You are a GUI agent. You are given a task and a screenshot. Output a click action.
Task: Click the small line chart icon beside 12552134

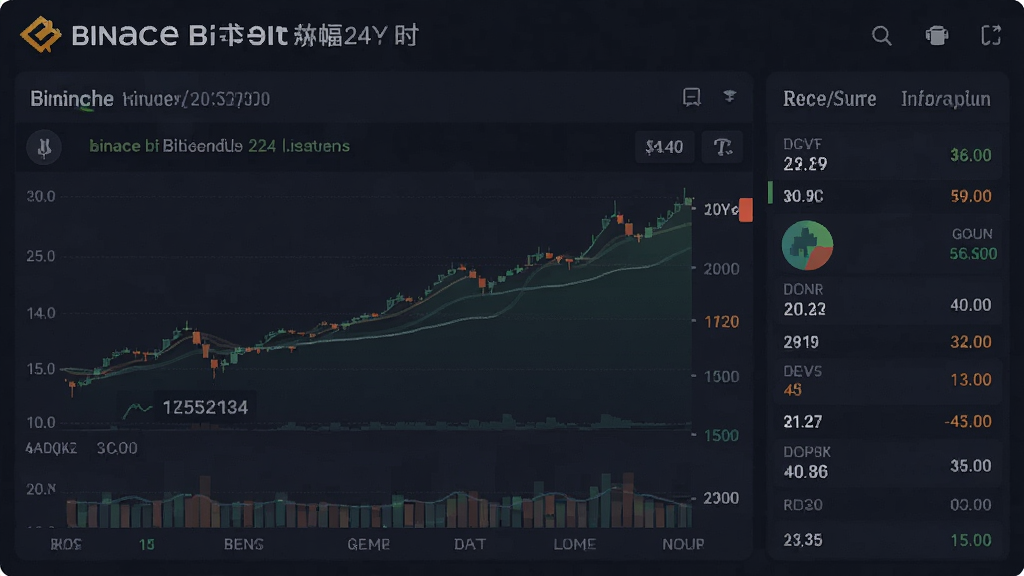coord(137,409)
